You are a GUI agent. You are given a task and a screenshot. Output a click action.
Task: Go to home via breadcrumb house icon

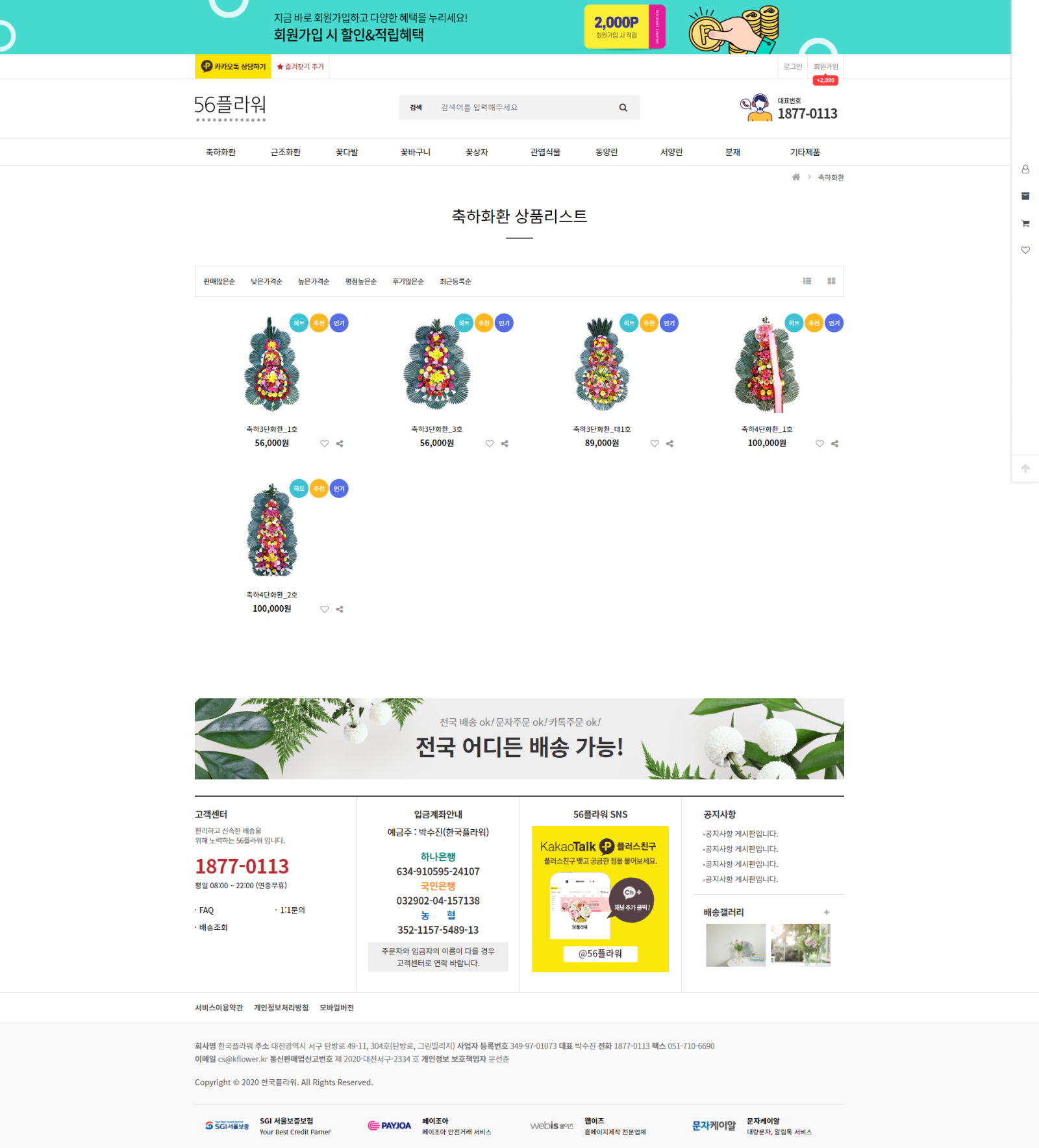coord(796,177)
